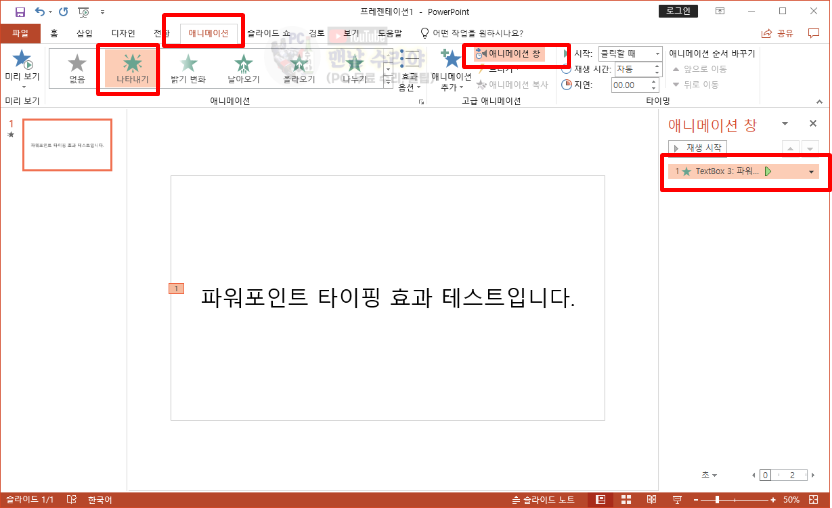Viewport: 832px width, 508px height.
Task: Click the 재생 시간 field
Action: click(x=633, y=69)
